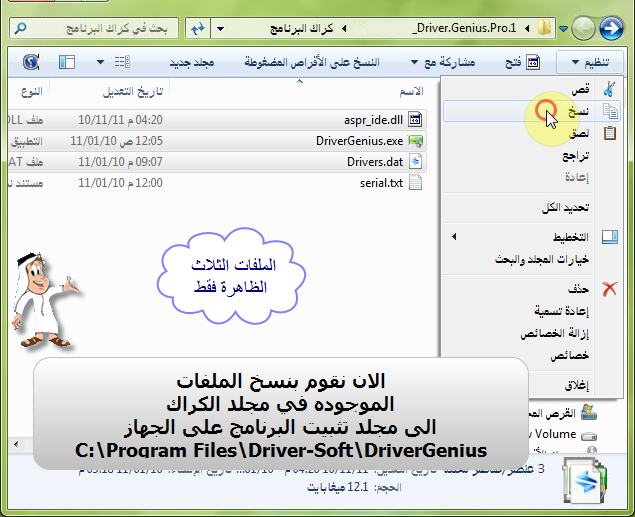Image resolution: width=635 pixels, height=517 pixels.
Task: Click the Windows local disk drive icon
Action: [x=588, y=413]
